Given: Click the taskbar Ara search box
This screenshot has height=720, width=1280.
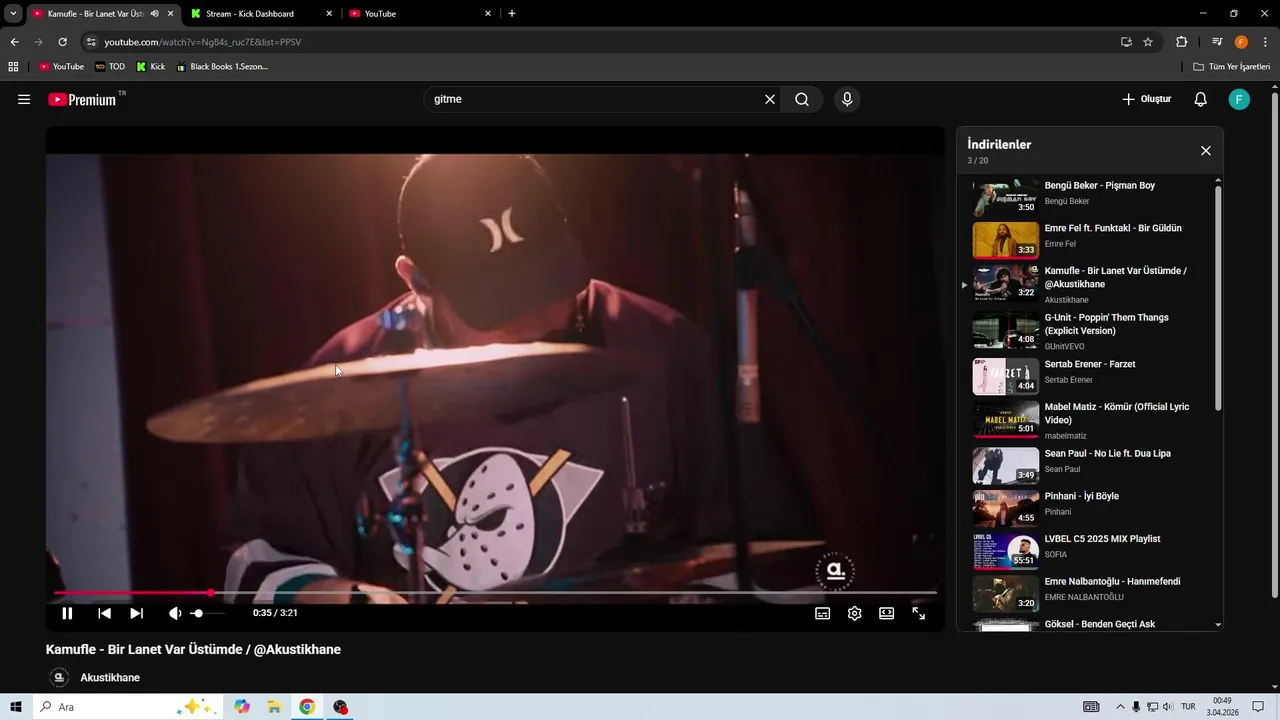Looking at the screenshot, I should [128, 707].
